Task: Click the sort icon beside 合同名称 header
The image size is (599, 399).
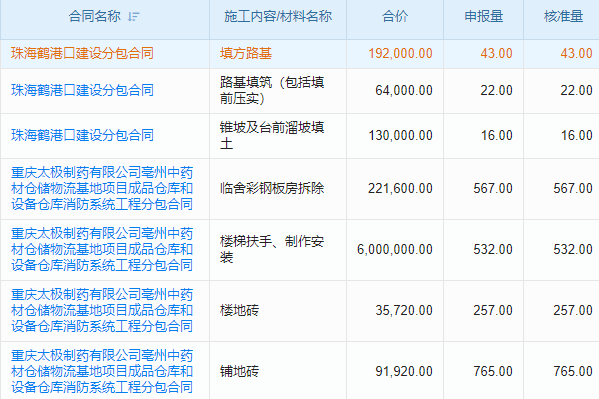Action: coord(134,16)
